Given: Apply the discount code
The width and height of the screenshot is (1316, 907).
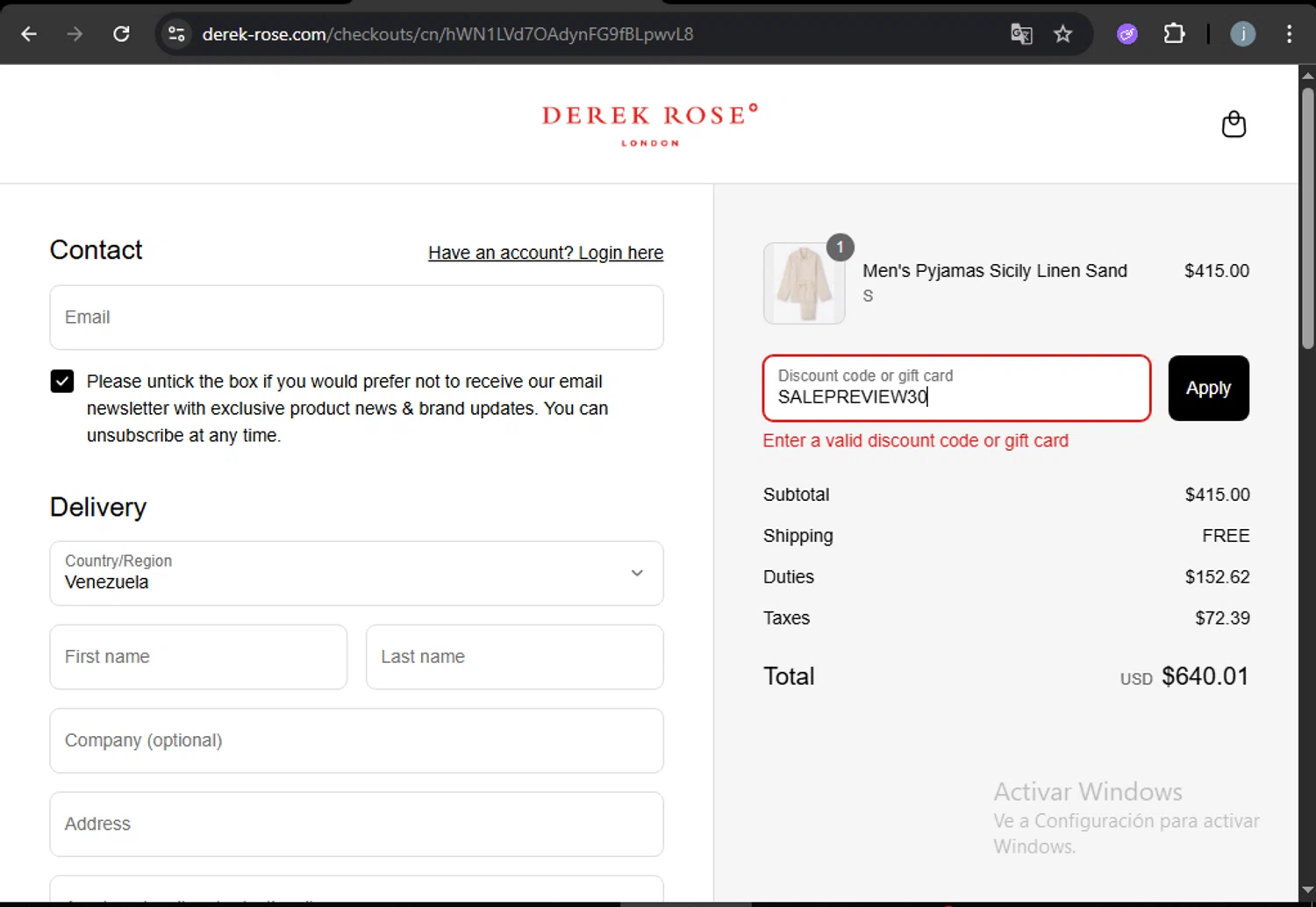Looking at the screenshot, I should (x=1208, y=388).
